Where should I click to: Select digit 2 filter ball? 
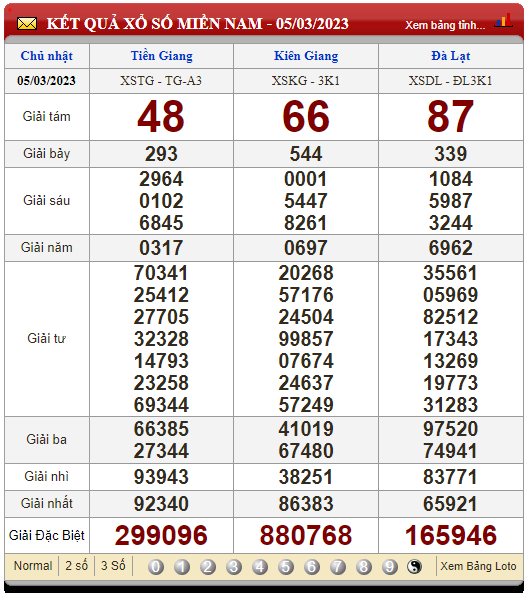coord(208,567)
